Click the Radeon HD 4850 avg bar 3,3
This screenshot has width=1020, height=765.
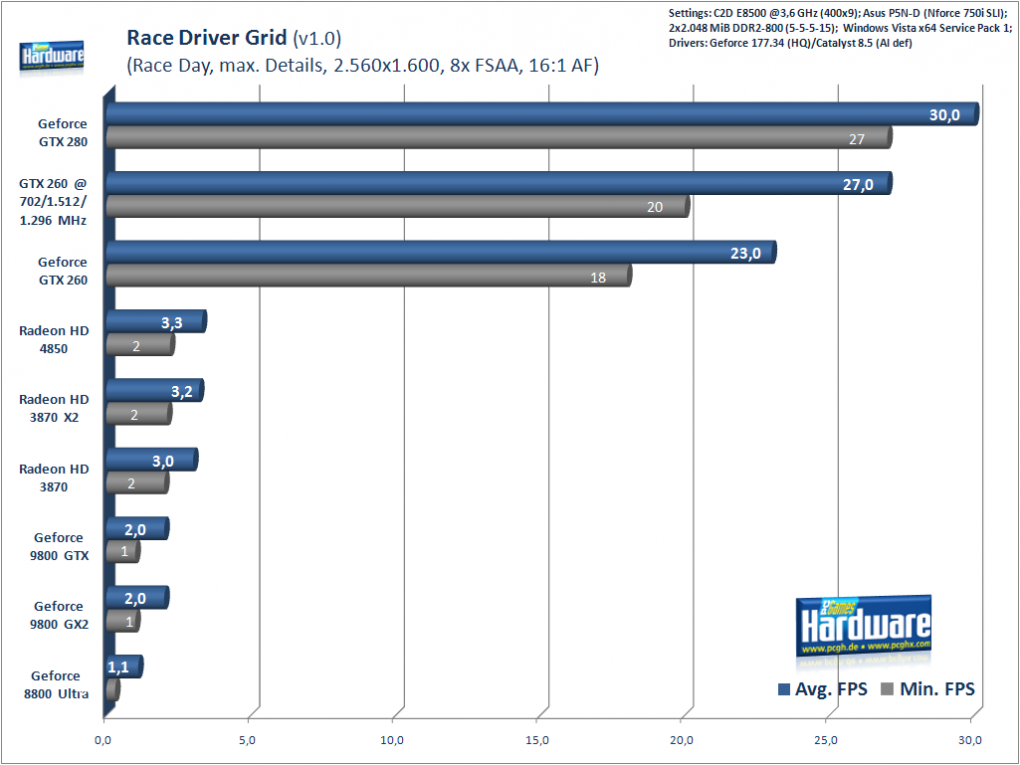click(x=156, y=321)
